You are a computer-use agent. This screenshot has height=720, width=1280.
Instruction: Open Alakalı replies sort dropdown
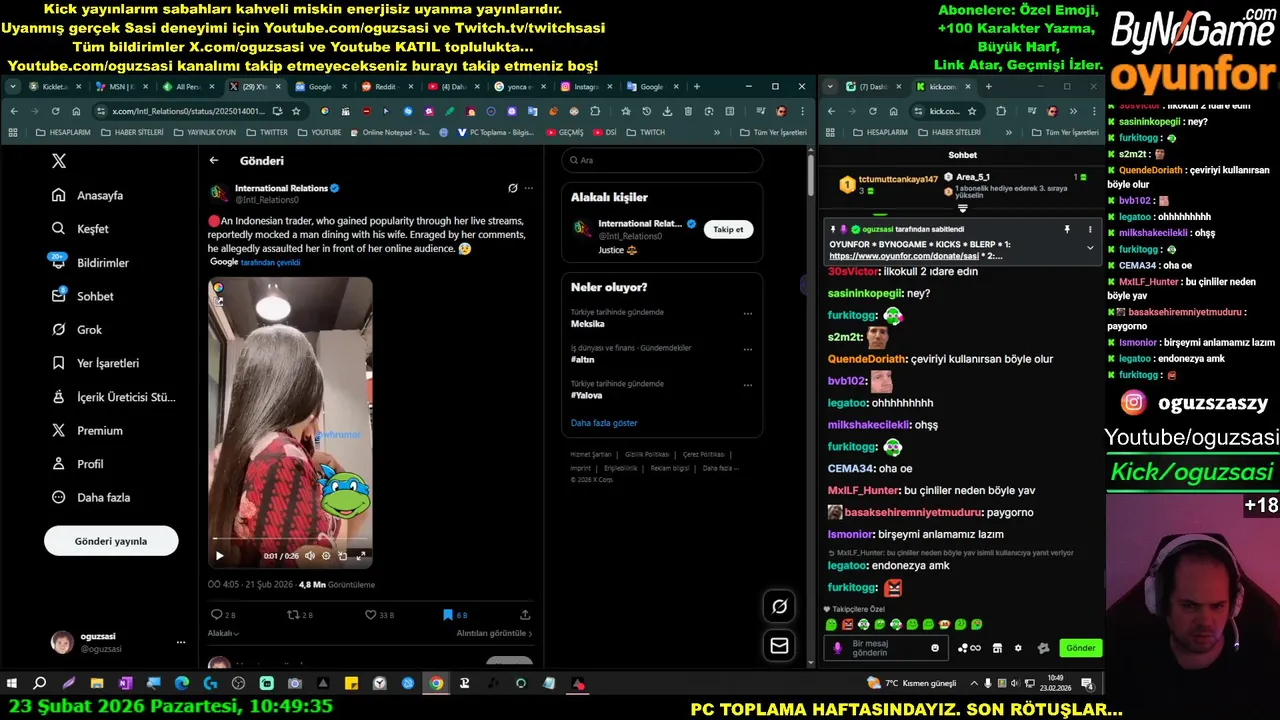(223, 633)
